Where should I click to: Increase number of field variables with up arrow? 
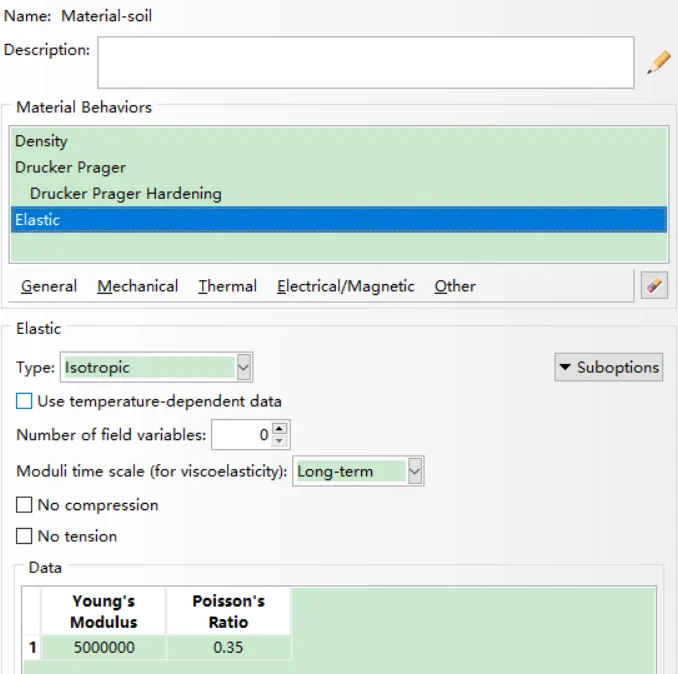tap(280, 428)
